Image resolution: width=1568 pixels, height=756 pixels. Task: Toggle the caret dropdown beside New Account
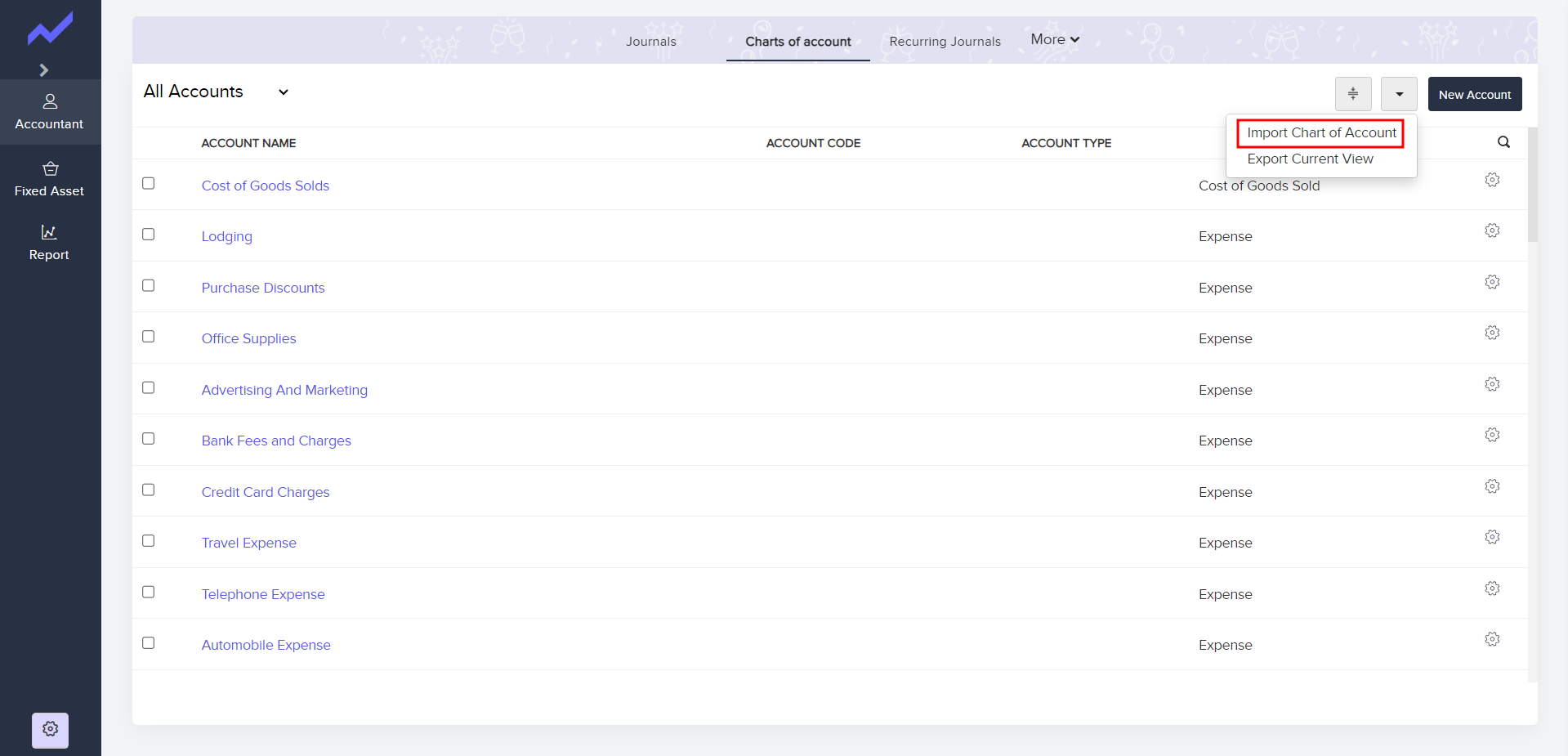point(1399,94)
